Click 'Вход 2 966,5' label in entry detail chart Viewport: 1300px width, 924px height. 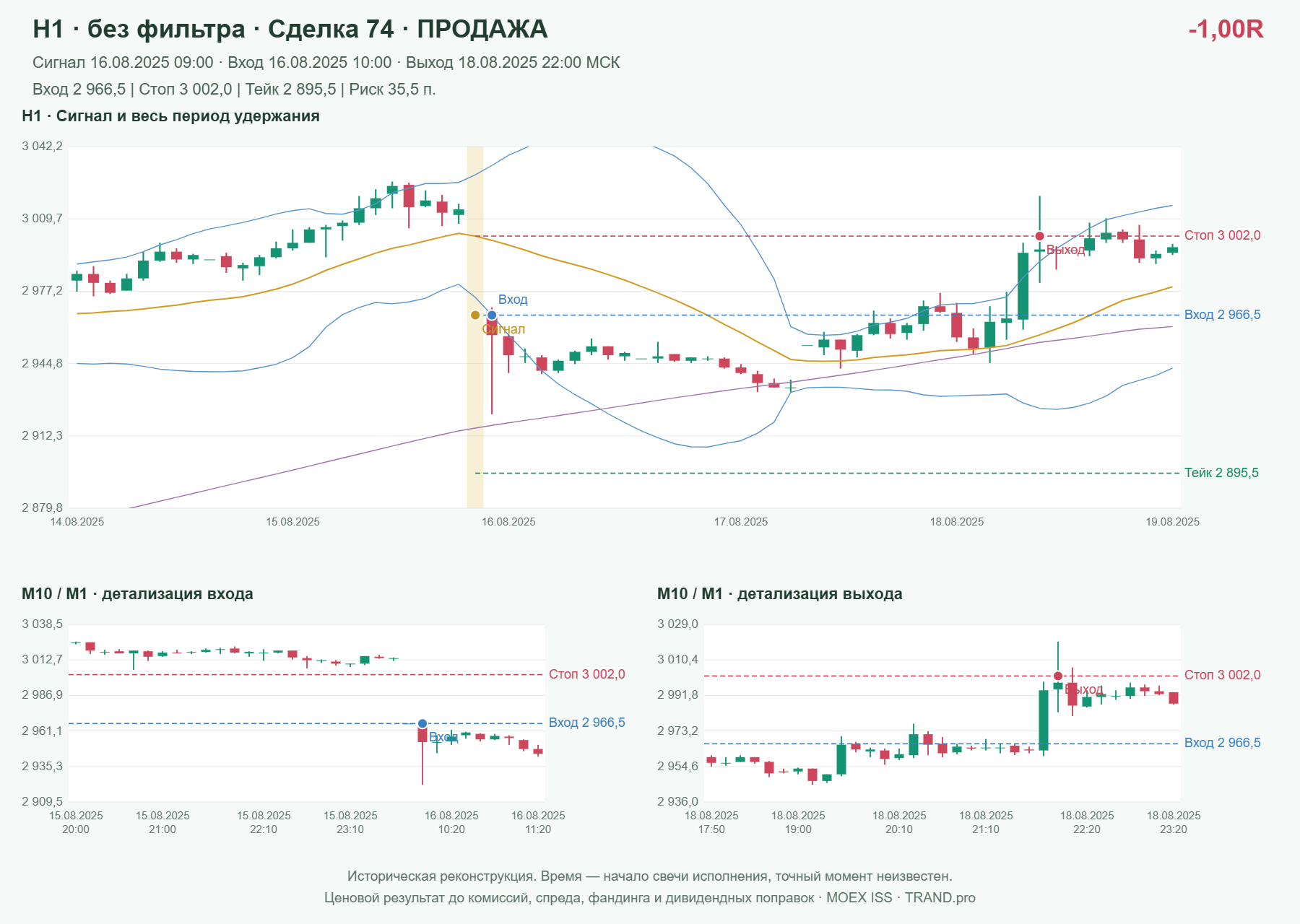(x=587, y=723)
